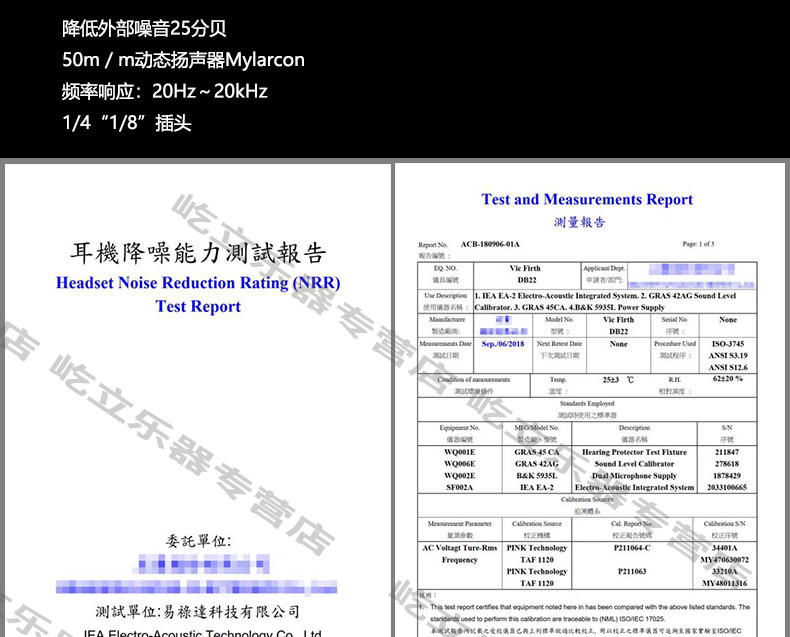Click the "Test and Measurements Report" heading
The image size is (790, 637).
click(x=587, y=199)
